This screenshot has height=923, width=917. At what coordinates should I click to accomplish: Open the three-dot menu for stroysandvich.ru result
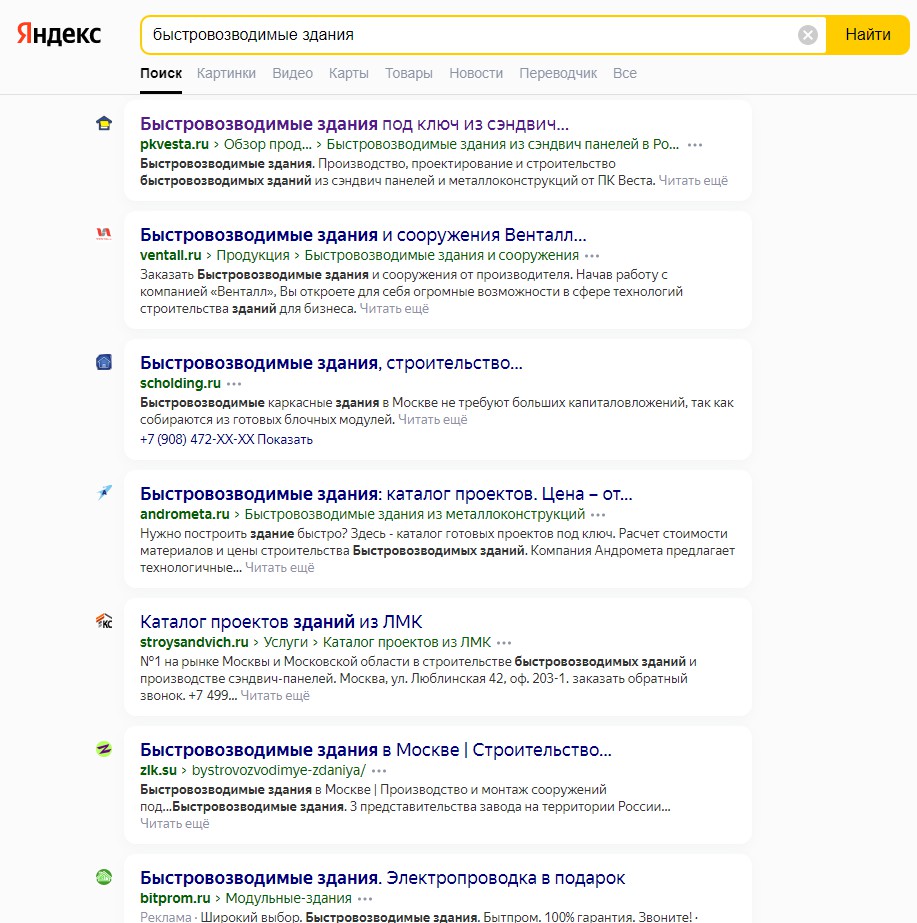click(504, 643)
